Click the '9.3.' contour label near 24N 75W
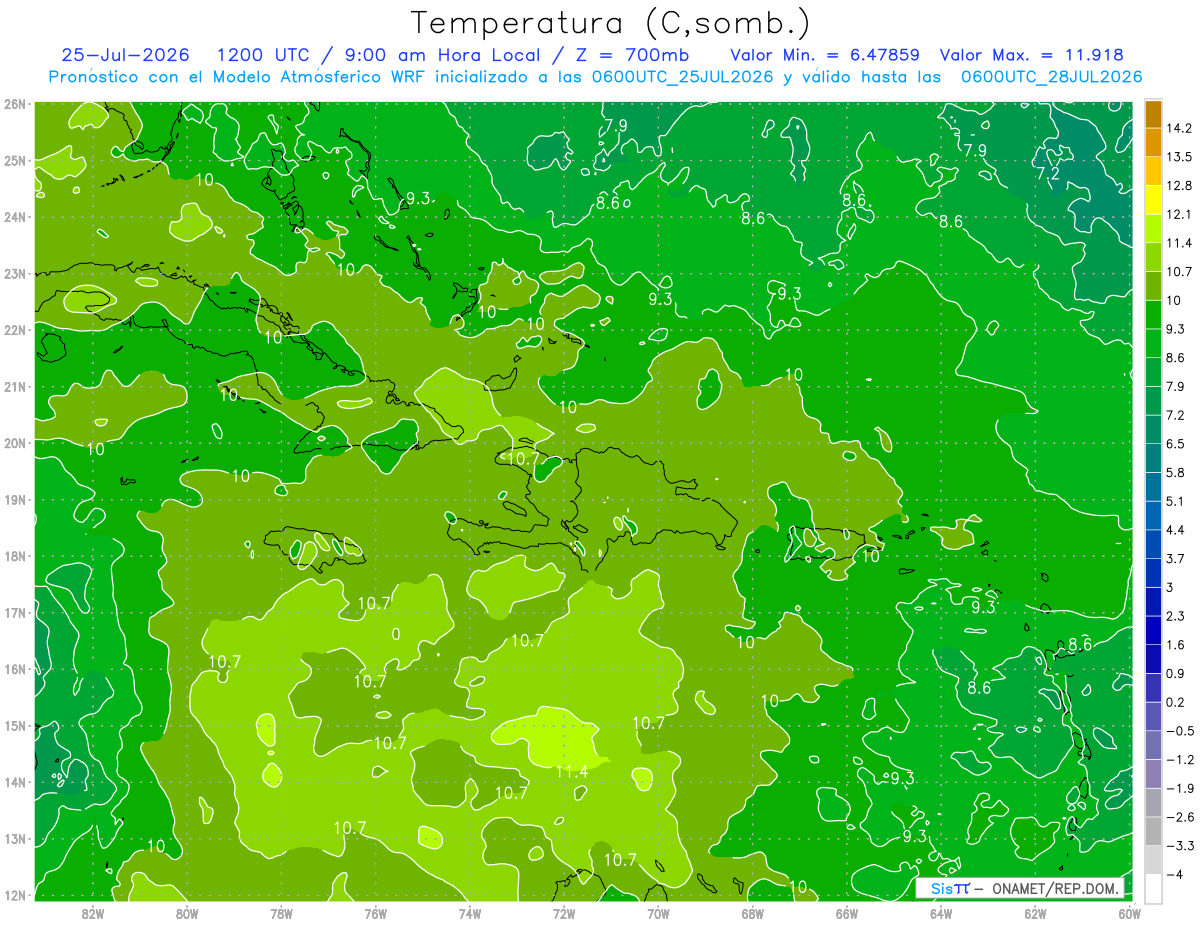 (418, 198)
